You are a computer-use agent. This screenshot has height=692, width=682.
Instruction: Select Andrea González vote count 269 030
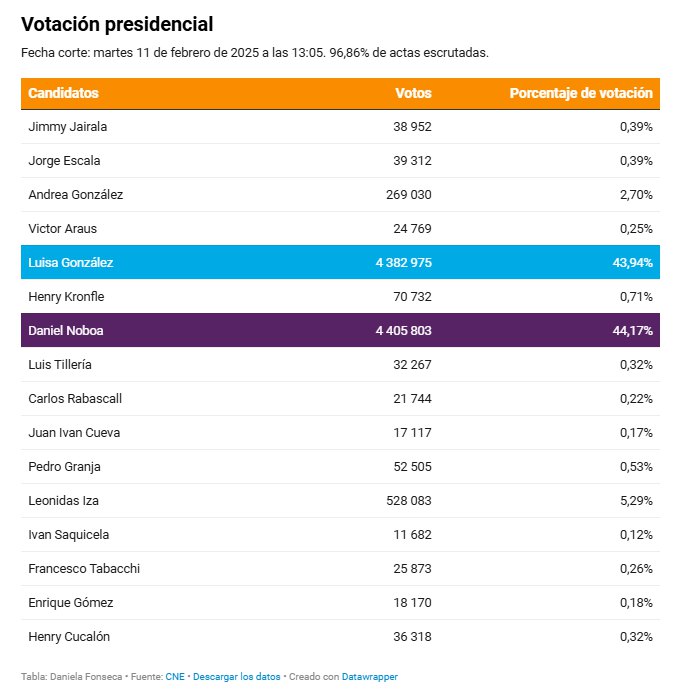(x=409, y=195)
